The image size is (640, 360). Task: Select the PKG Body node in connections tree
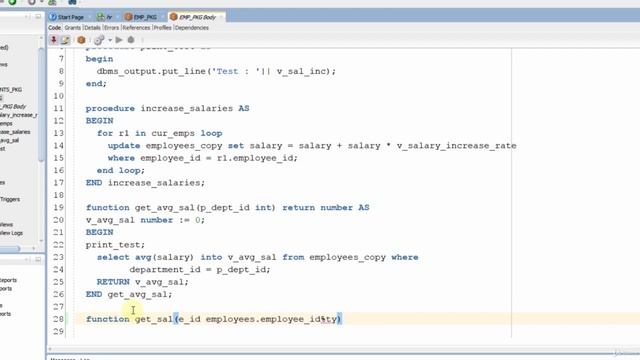tap(13, 107)
